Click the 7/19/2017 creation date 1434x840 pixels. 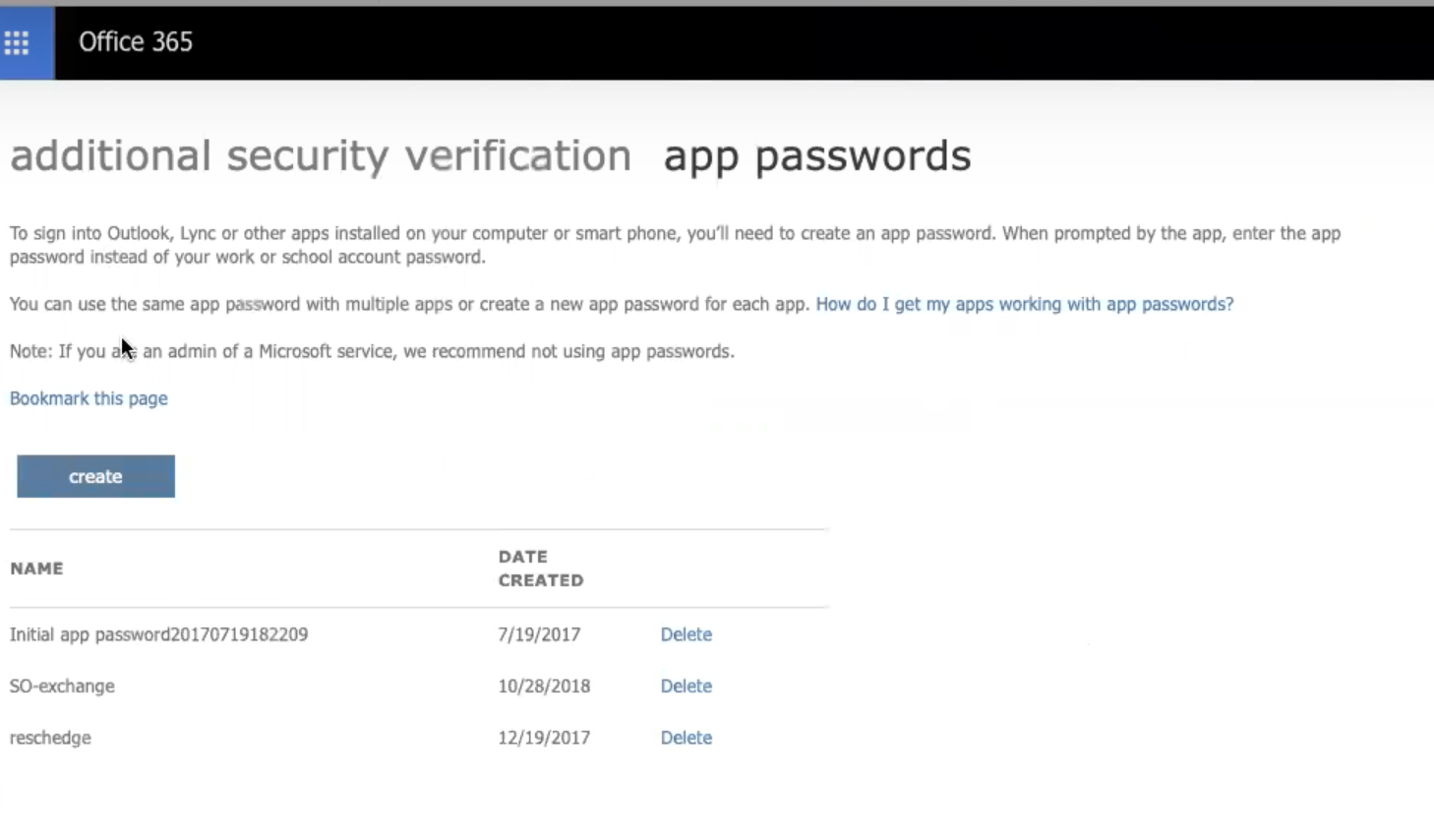539,634
